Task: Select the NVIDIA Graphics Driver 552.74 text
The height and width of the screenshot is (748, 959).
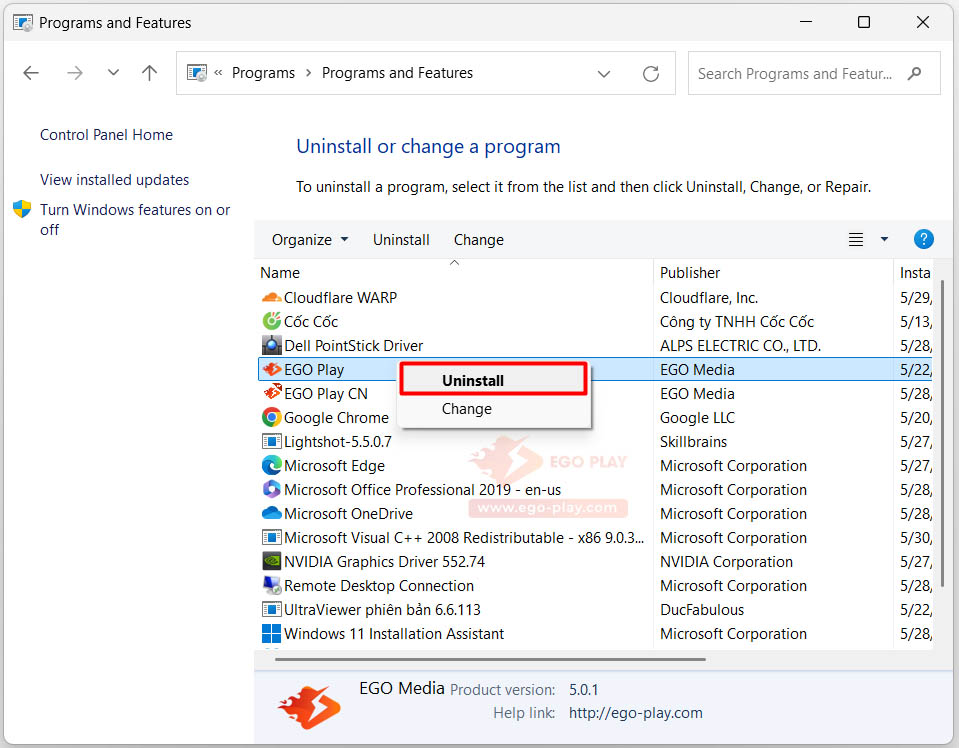Action: (384, 561)
